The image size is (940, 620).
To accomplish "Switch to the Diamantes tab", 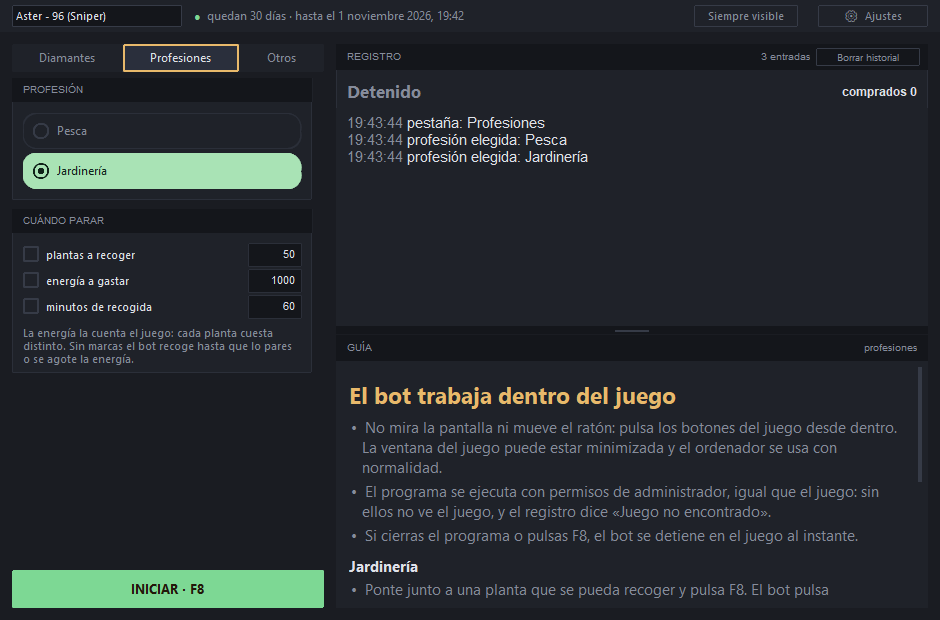I will [67, 58].
